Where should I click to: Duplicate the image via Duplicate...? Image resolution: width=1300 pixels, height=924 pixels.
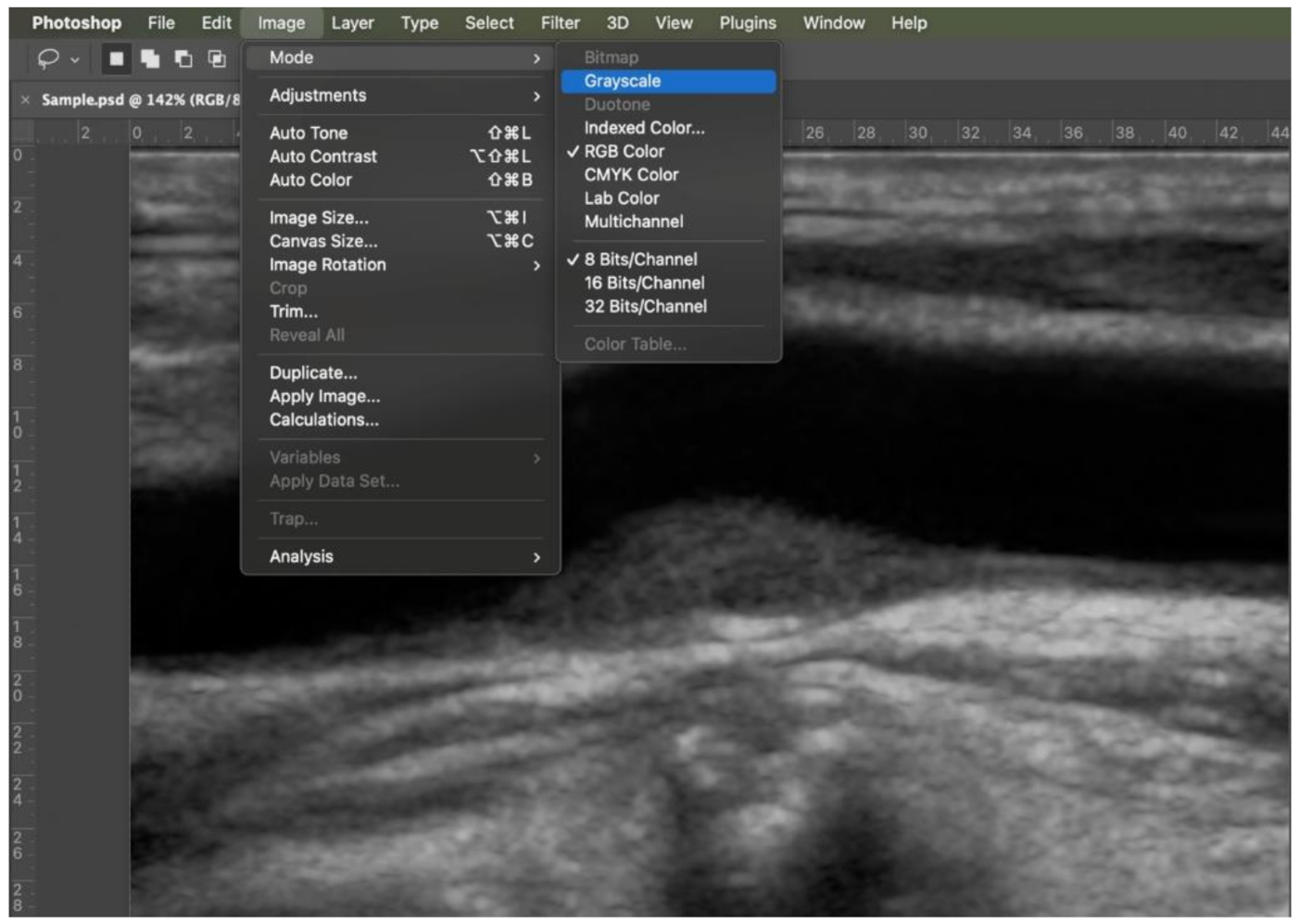[312, 372]
